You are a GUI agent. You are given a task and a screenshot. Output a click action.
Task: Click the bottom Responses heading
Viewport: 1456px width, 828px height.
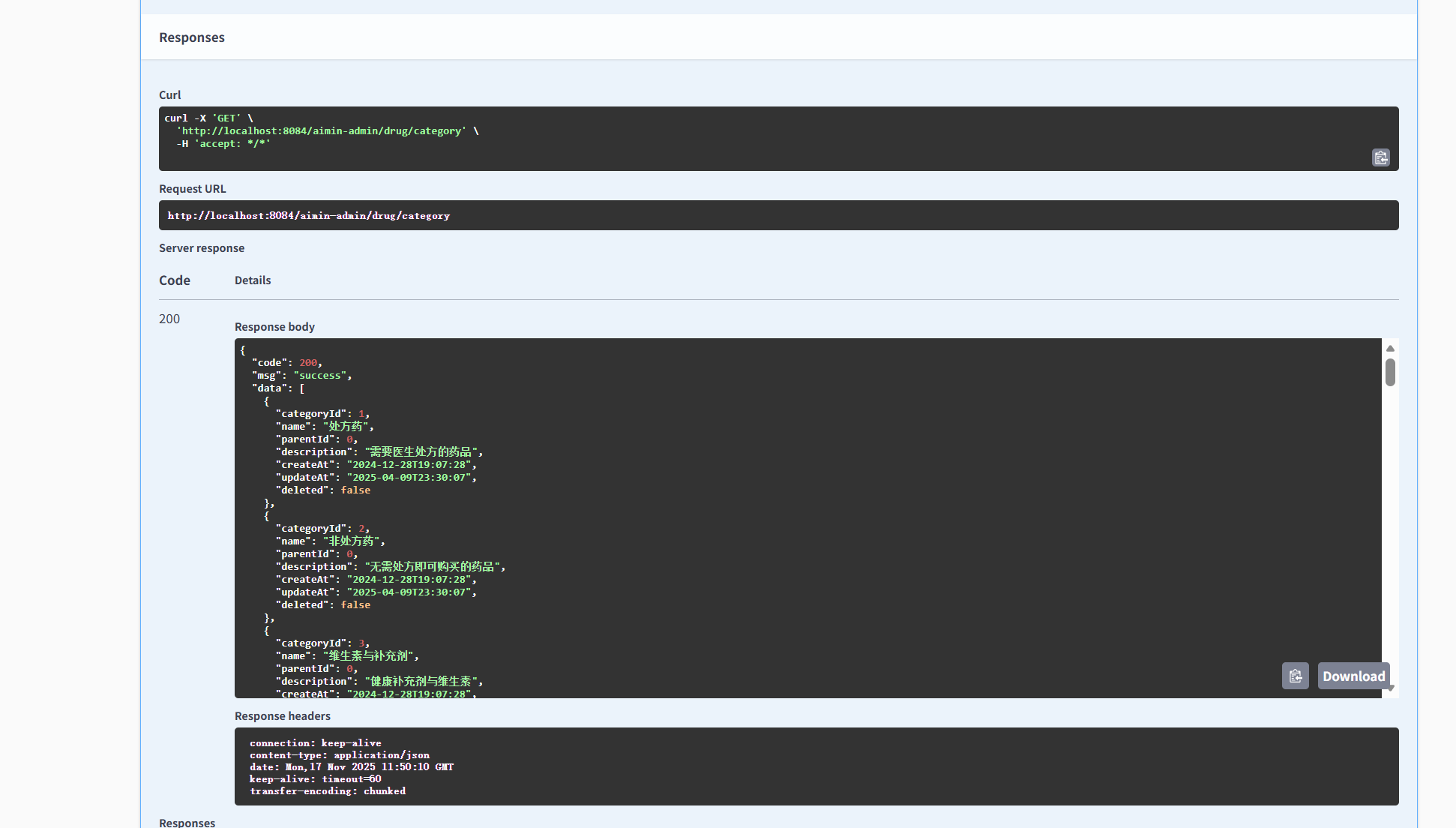tap(187, 822)
